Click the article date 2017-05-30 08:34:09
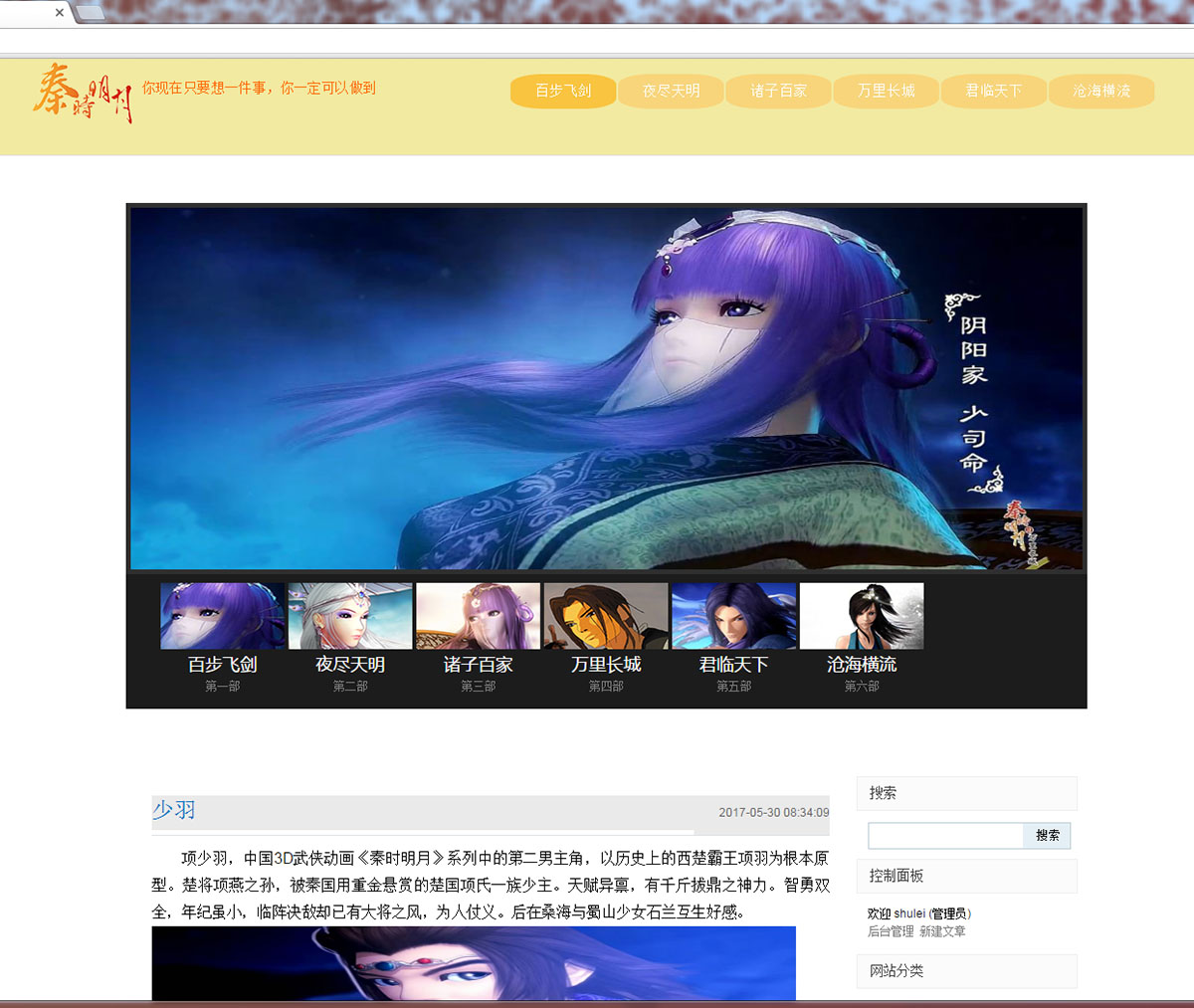 774,812
